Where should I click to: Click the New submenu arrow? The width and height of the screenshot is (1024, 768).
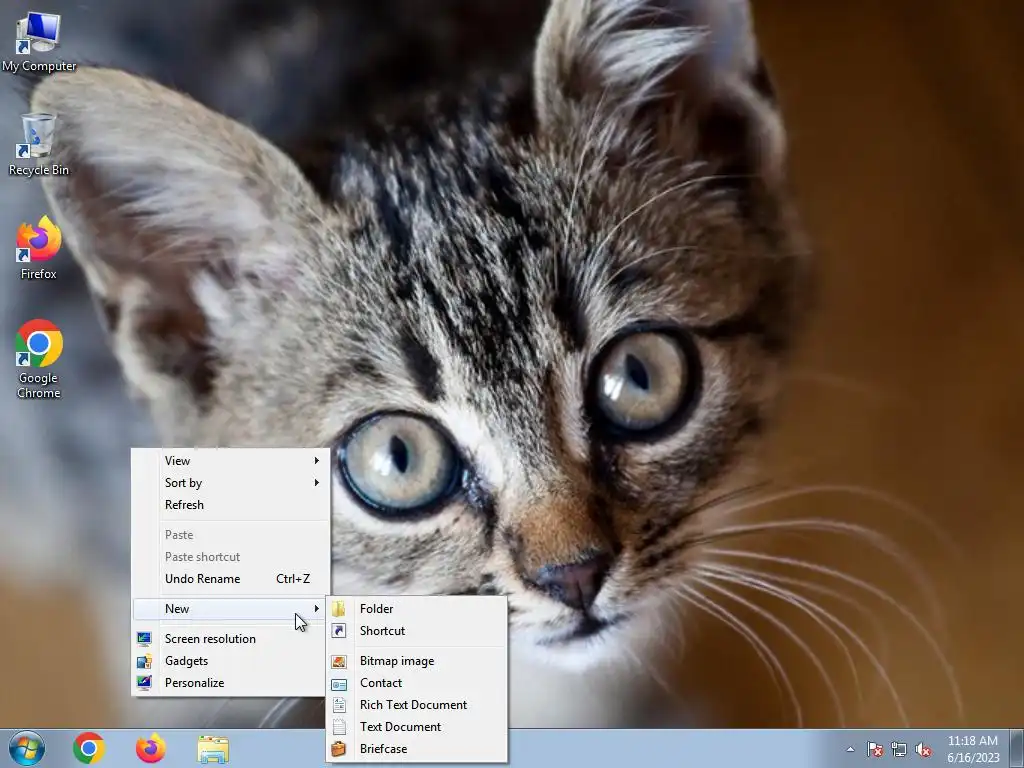click(317, 609)
